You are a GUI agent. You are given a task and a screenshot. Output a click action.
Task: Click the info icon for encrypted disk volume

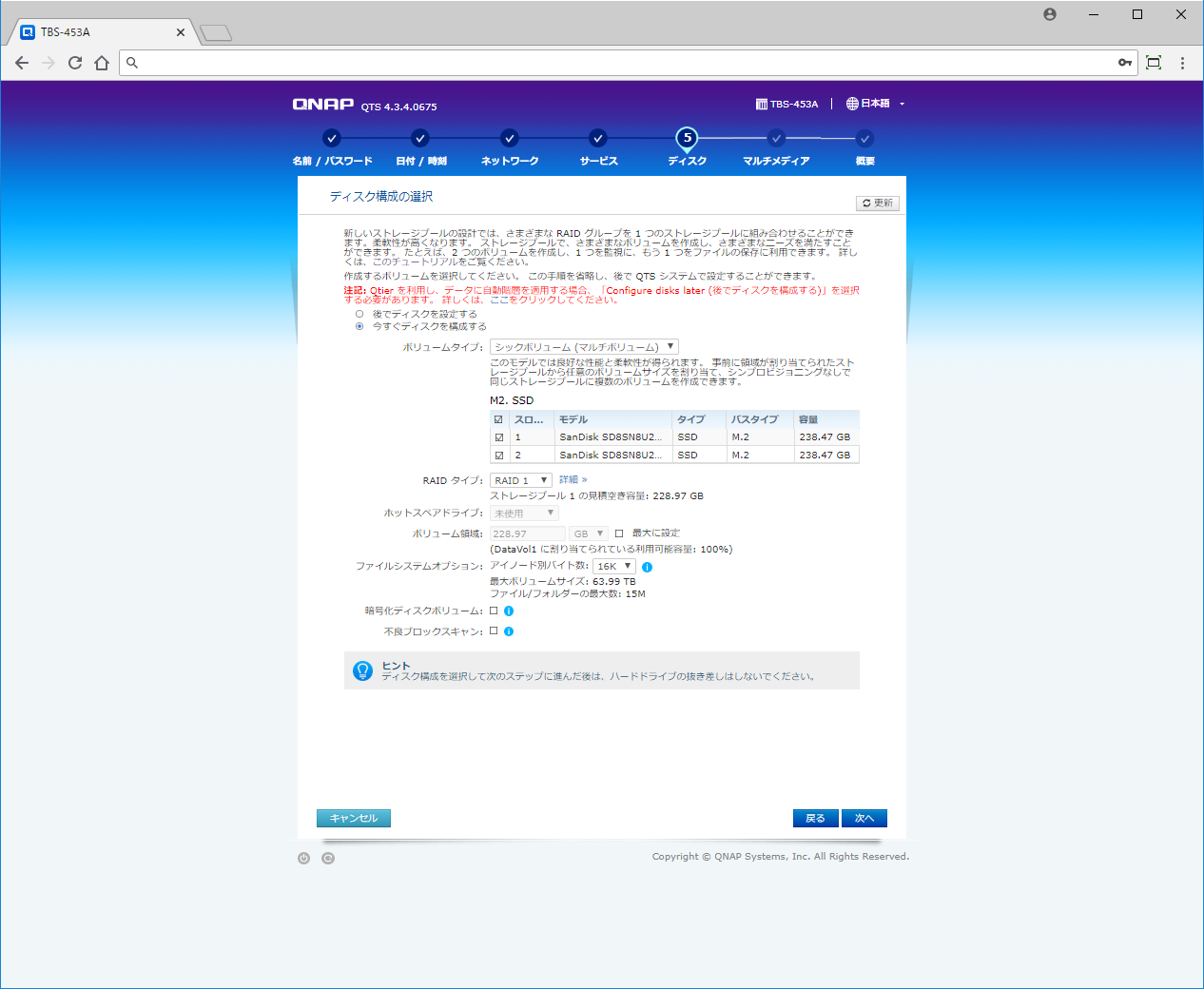click(509, 611)
